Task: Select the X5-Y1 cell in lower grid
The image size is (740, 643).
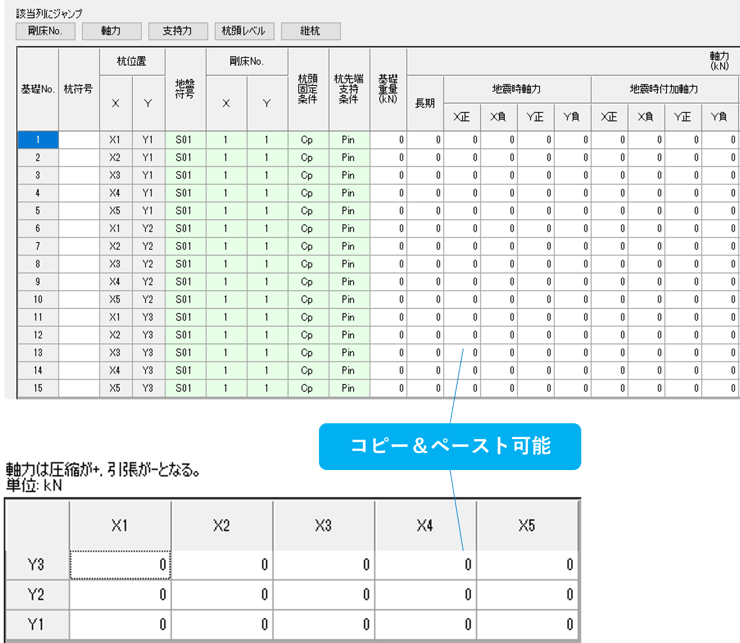Action: point(527,625)
